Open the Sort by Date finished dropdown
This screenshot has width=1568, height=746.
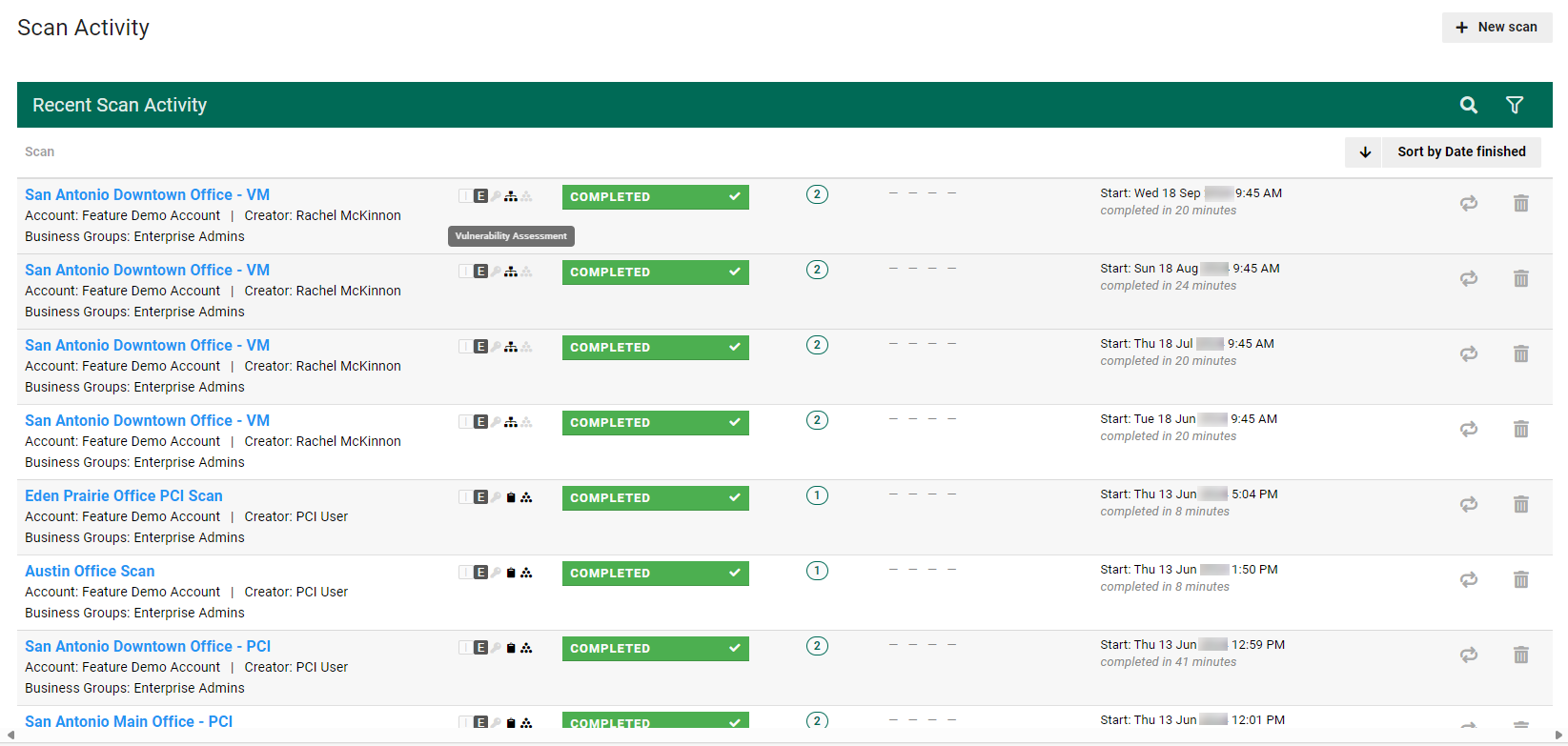[1460, 152]
